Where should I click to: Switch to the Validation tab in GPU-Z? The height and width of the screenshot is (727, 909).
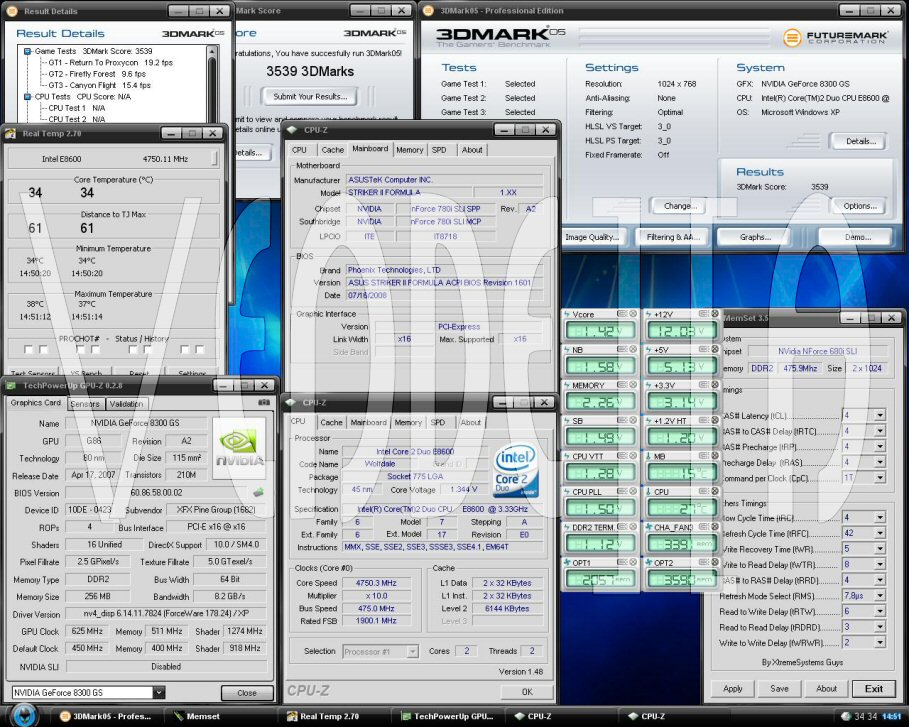tap(126, 404)
